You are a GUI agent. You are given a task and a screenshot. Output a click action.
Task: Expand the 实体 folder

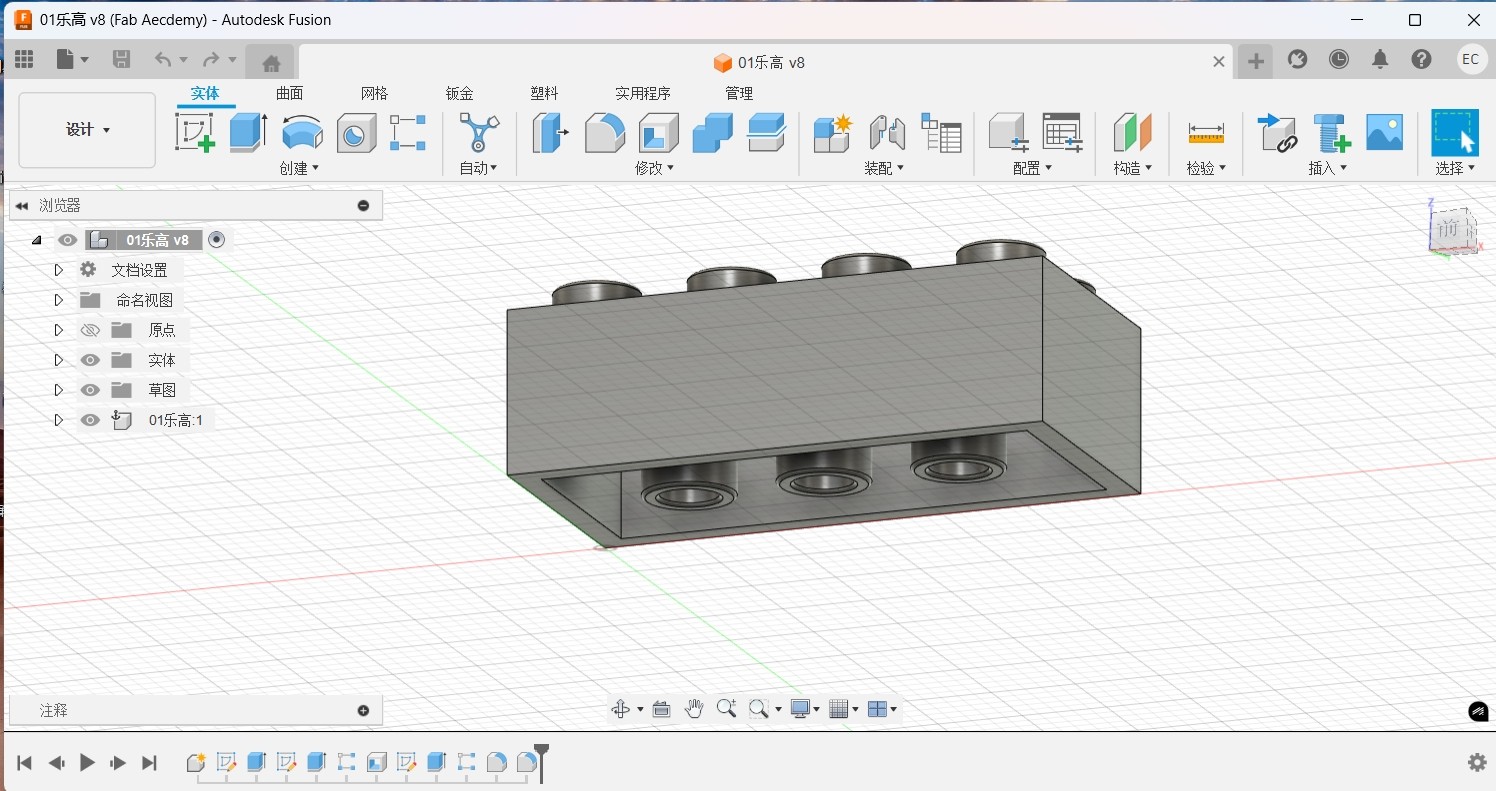tap(58, 360)
